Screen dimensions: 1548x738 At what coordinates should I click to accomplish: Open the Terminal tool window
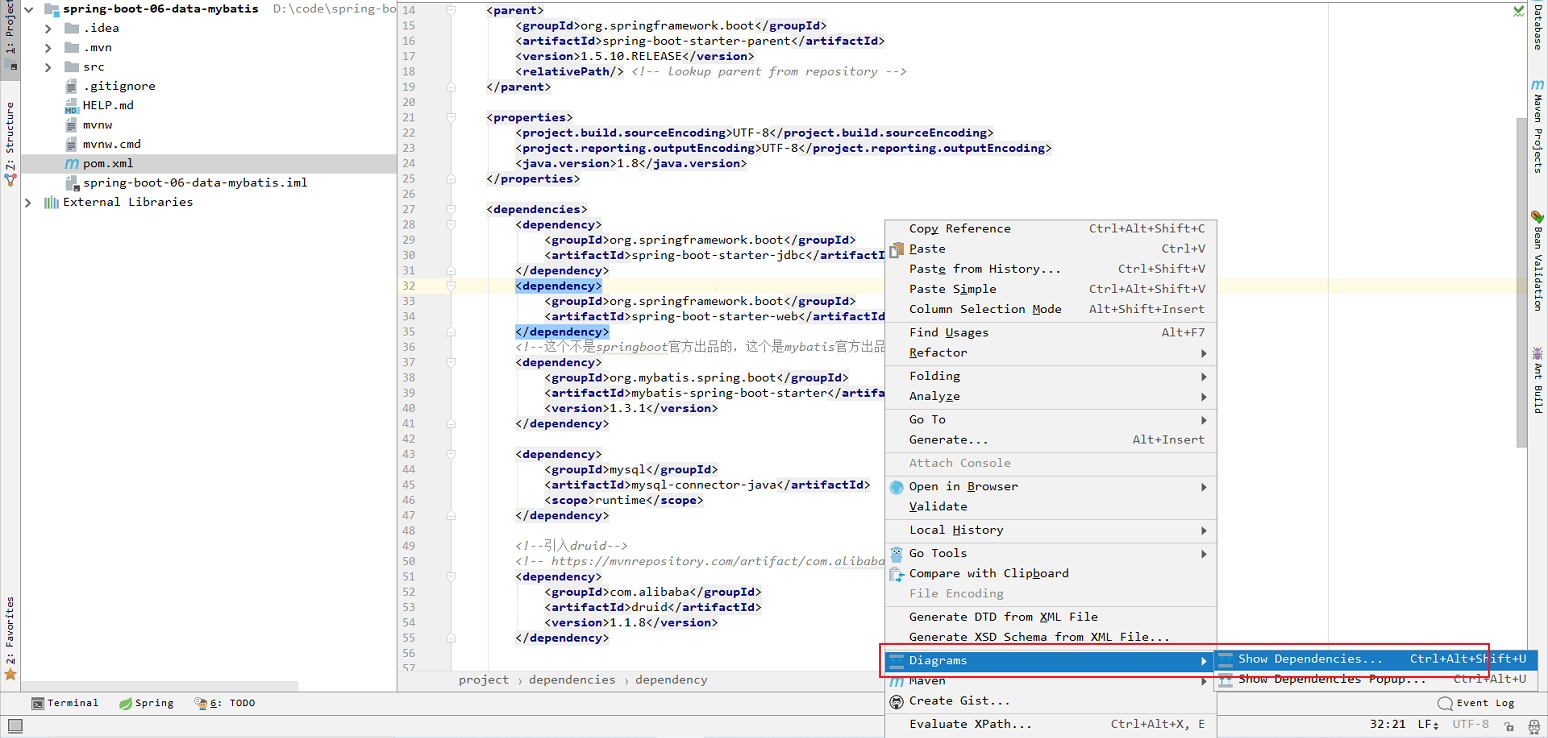click(x=65, y=703)
